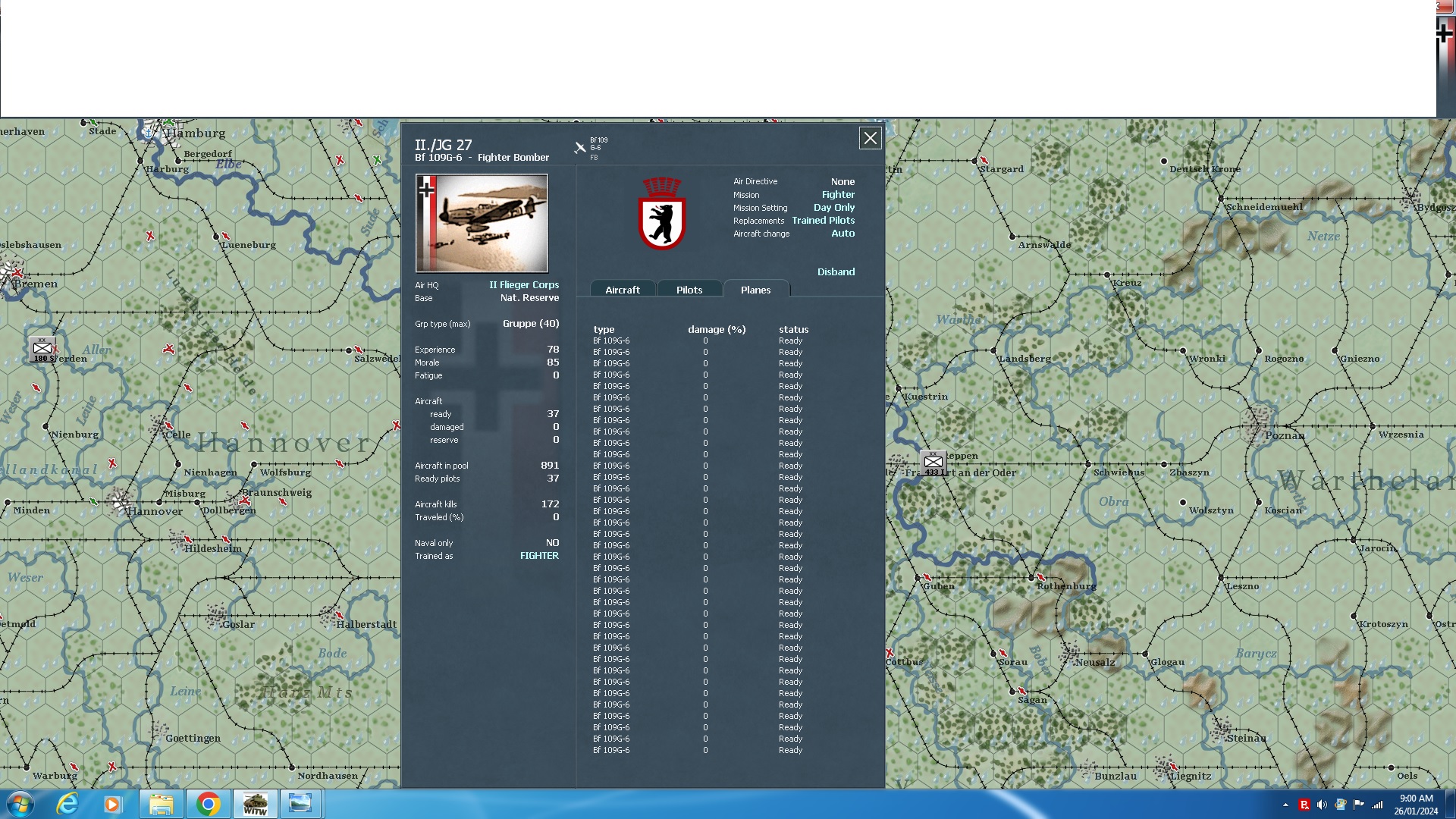Toggle Aircraft change from Auto
Screen dimensions: 1456x819
844,234
